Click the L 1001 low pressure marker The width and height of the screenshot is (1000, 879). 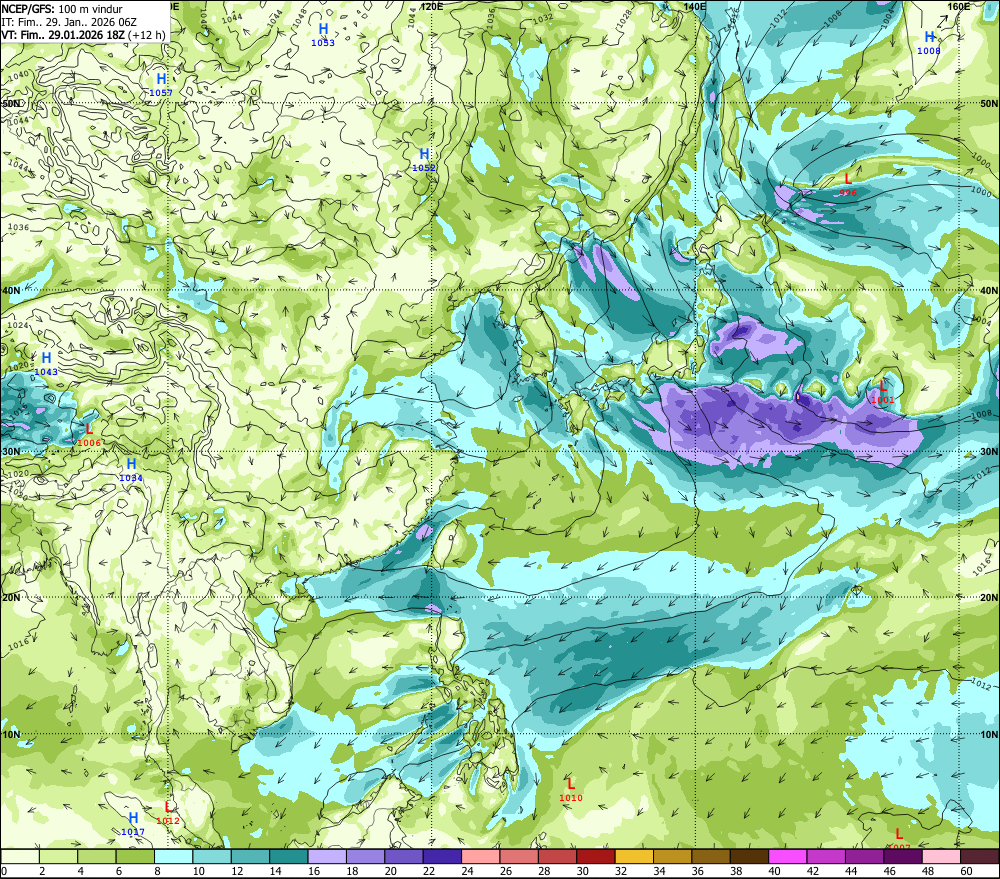tap(883, 392)
